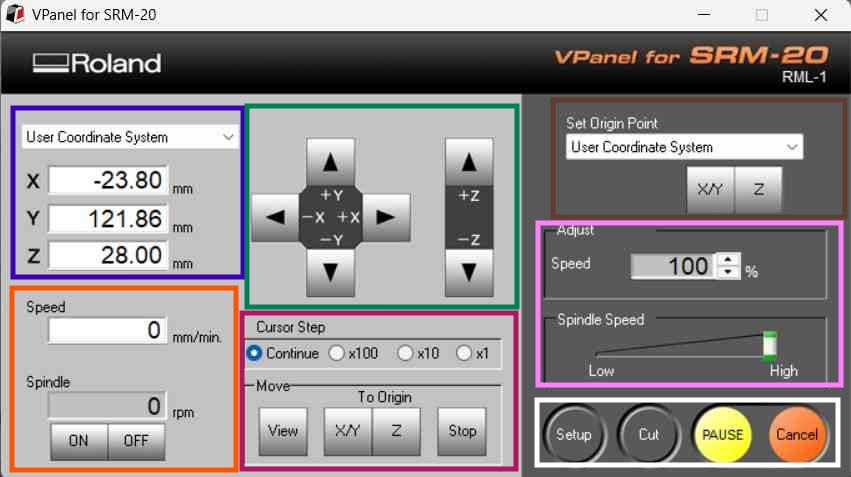Open Set Origin Point coordinate dropdown
The width and height of the screenshot is (851, 477).
(684, 147)
